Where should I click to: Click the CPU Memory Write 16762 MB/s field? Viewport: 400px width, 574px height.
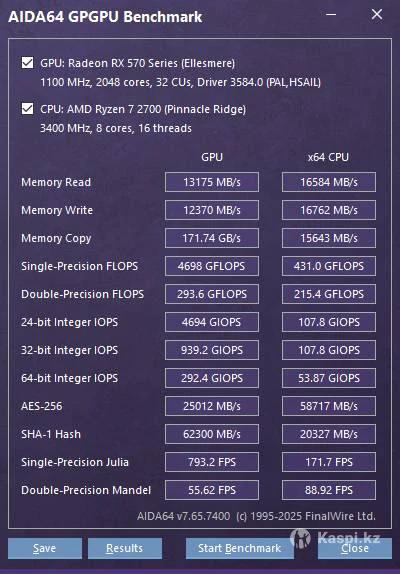click(329, 210)
